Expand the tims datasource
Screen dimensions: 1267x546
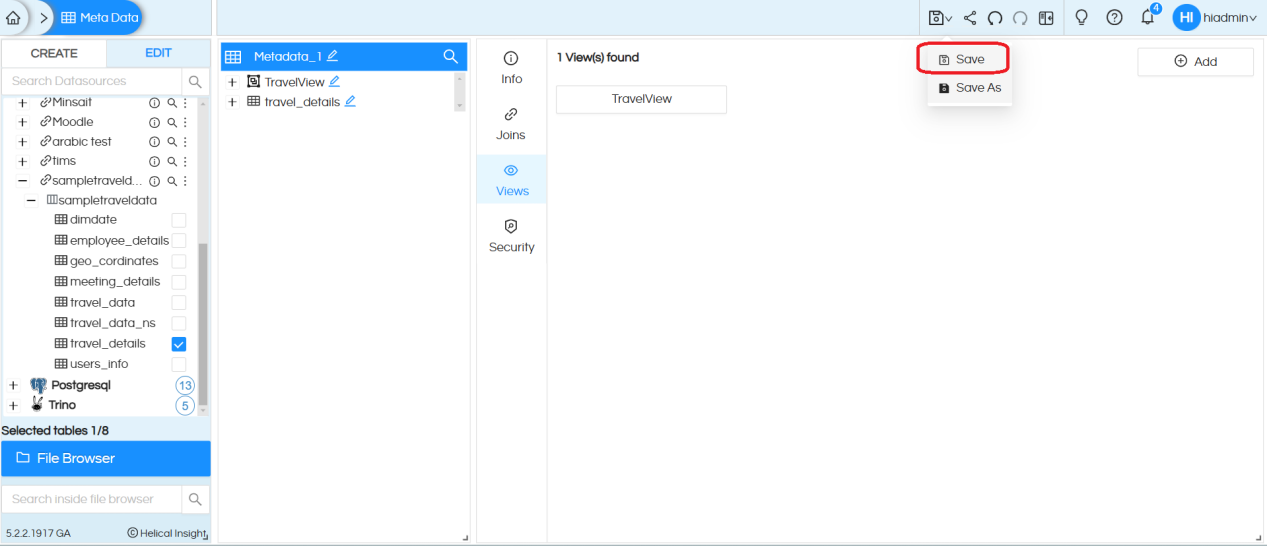[x=22, y=161]
